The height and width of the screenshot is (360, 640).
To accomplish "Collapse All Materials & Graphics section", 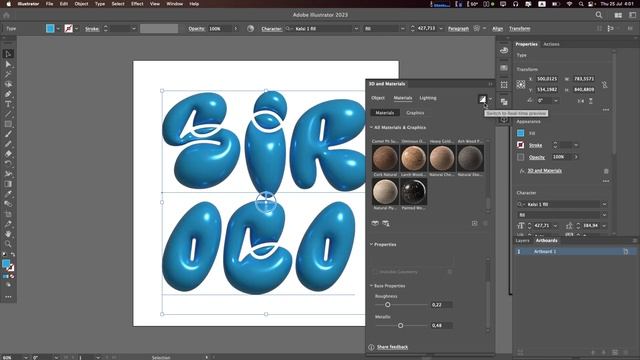I will [371, 127].
